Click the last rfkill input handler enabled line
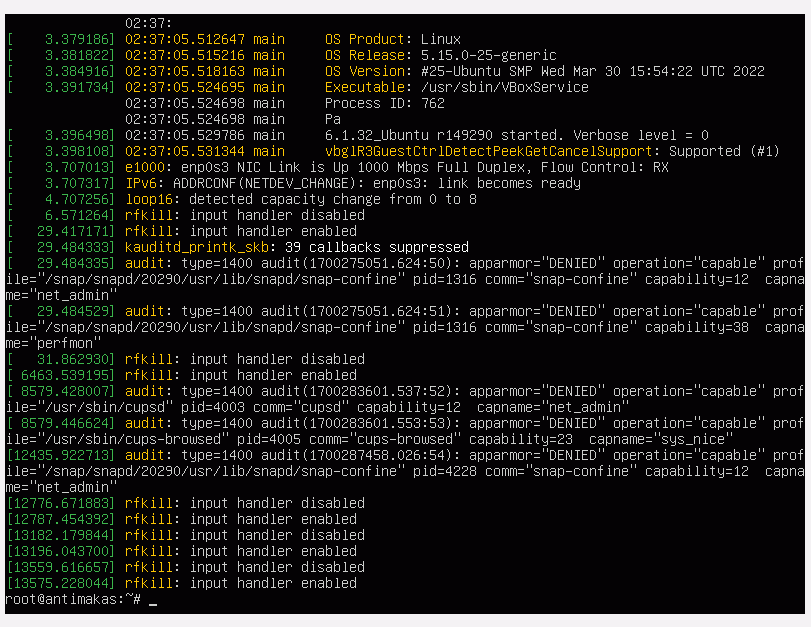The width and height of the screenshot is (811, 627). (x=182, y=583)
